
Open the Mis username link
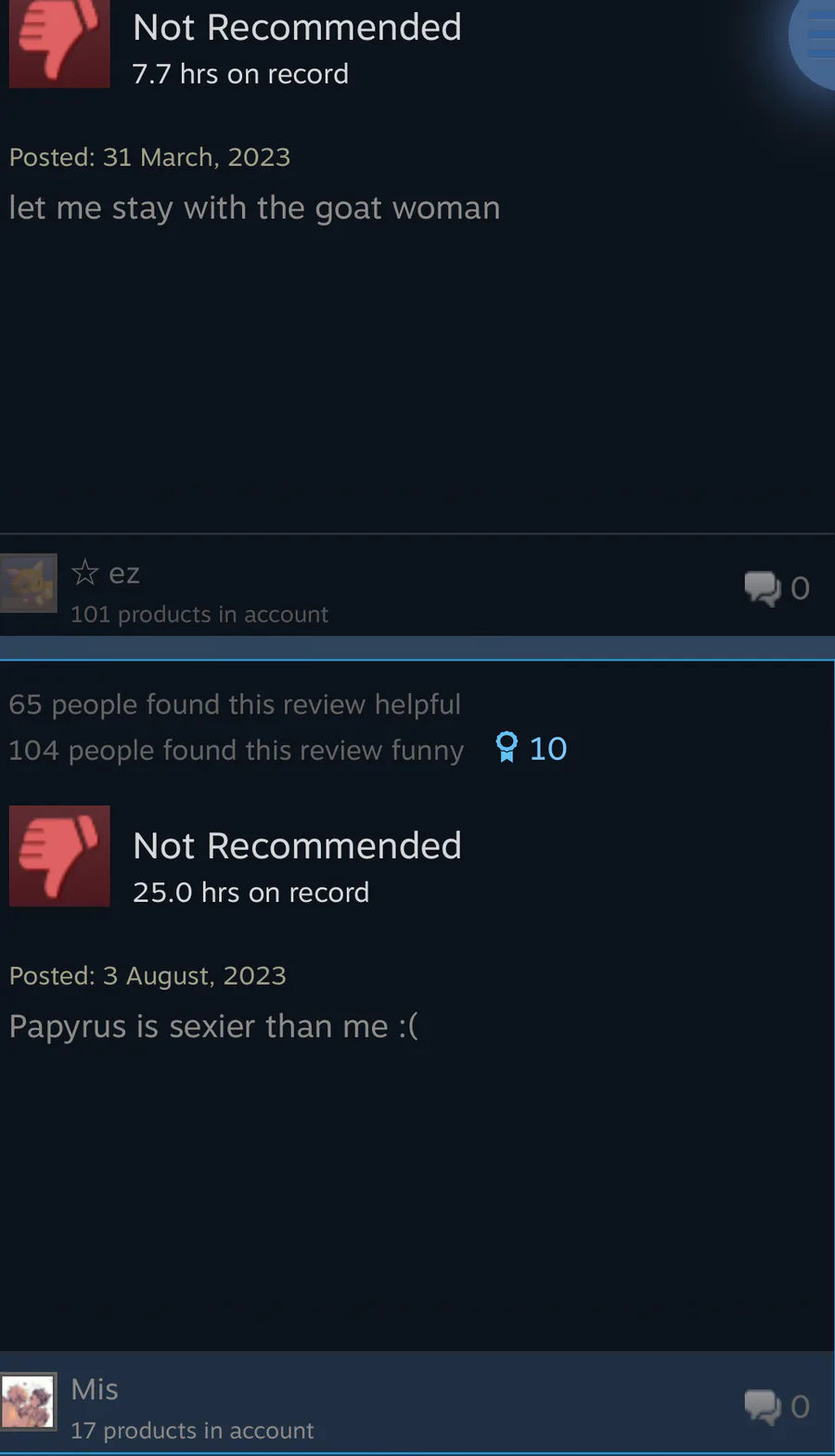coord(95,1389)
